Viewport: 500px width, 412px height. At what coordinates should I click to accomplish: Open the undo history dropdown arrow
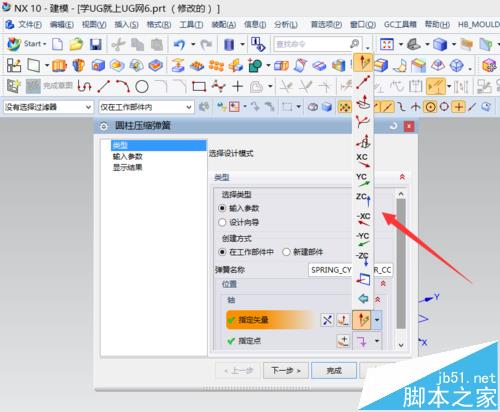click(193, 44)
